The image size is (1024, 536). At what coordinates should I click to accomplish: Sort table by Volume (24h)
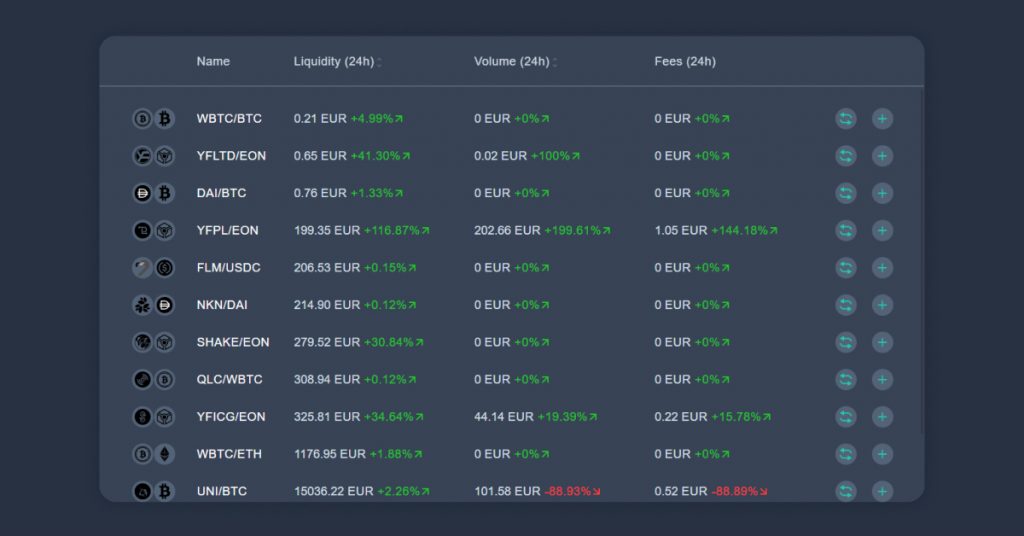(515, 61)
